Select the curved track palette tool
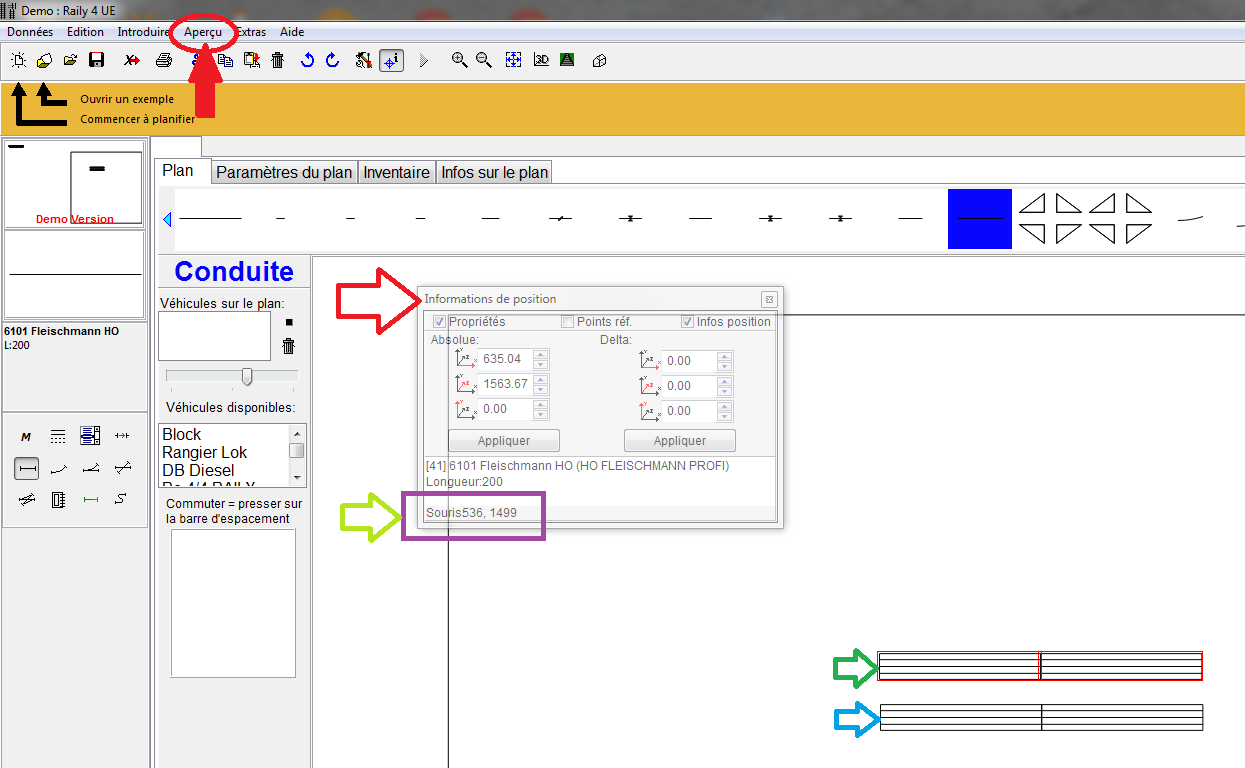 [x=58, y=468]
